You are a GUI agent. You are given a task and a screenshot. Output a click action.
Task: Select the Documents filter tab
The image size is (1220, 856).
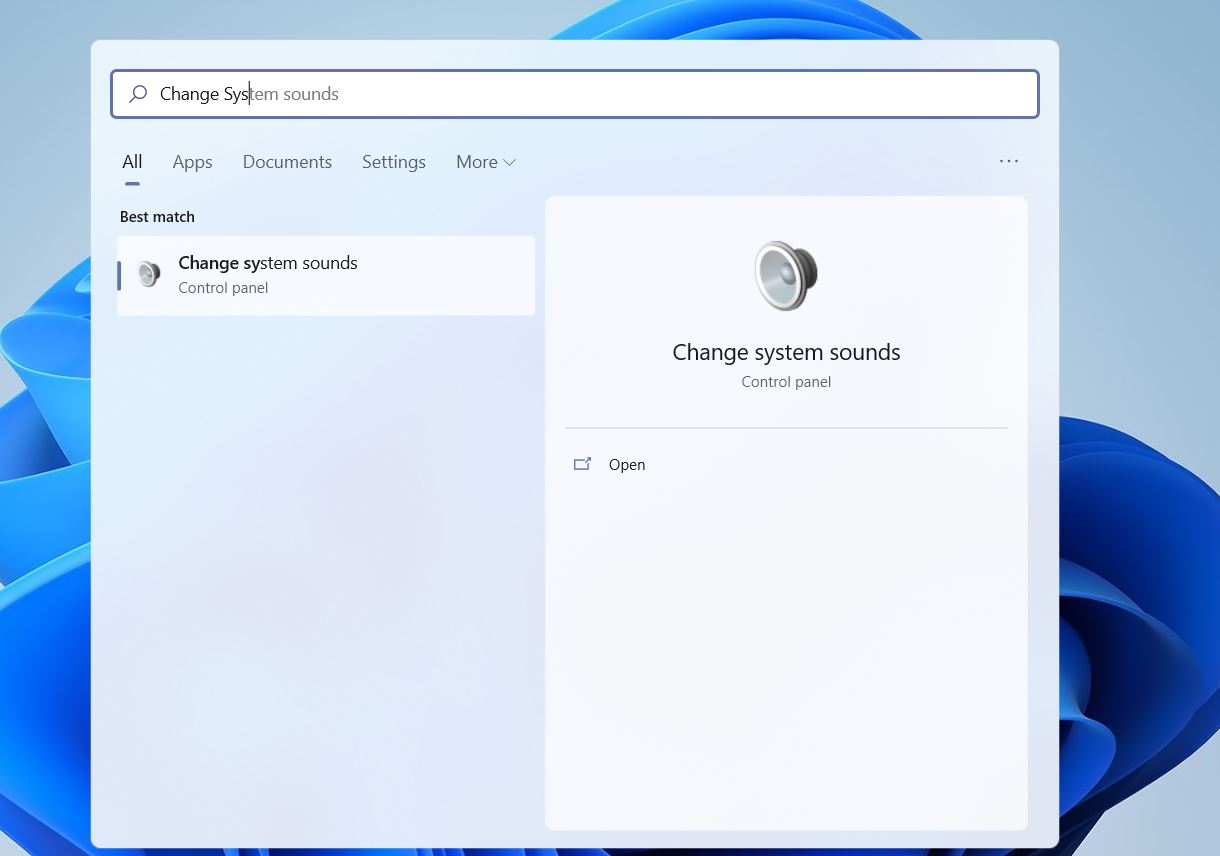point(287,161)
